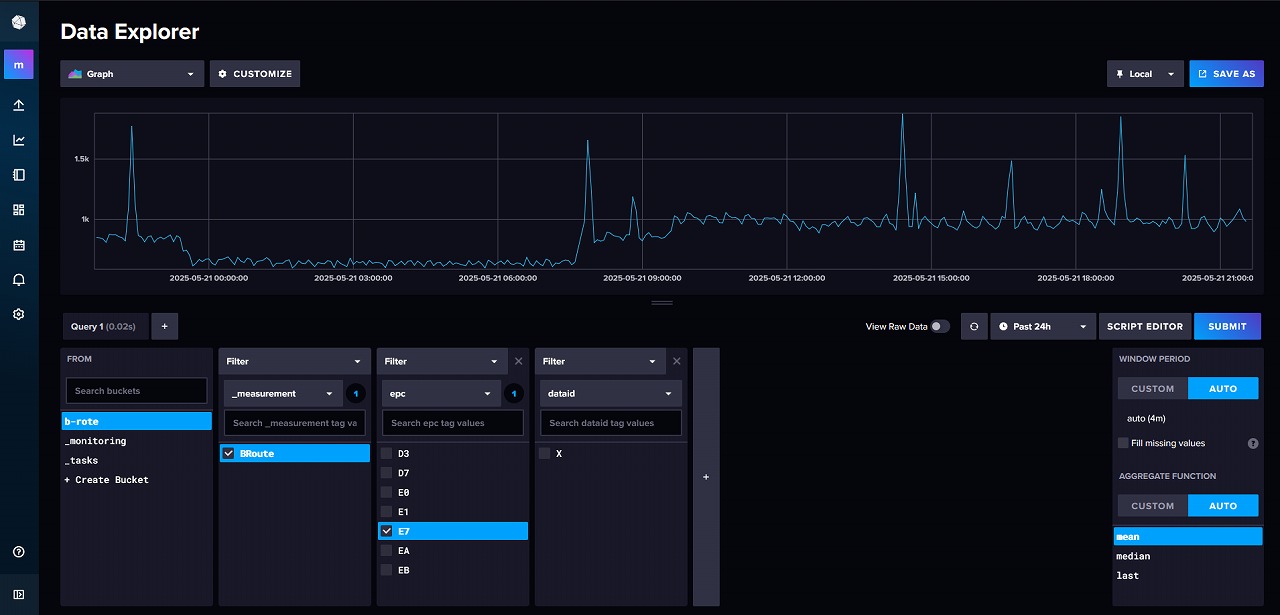Switch Window Period to AUTO

click(x=1223, y=388)
